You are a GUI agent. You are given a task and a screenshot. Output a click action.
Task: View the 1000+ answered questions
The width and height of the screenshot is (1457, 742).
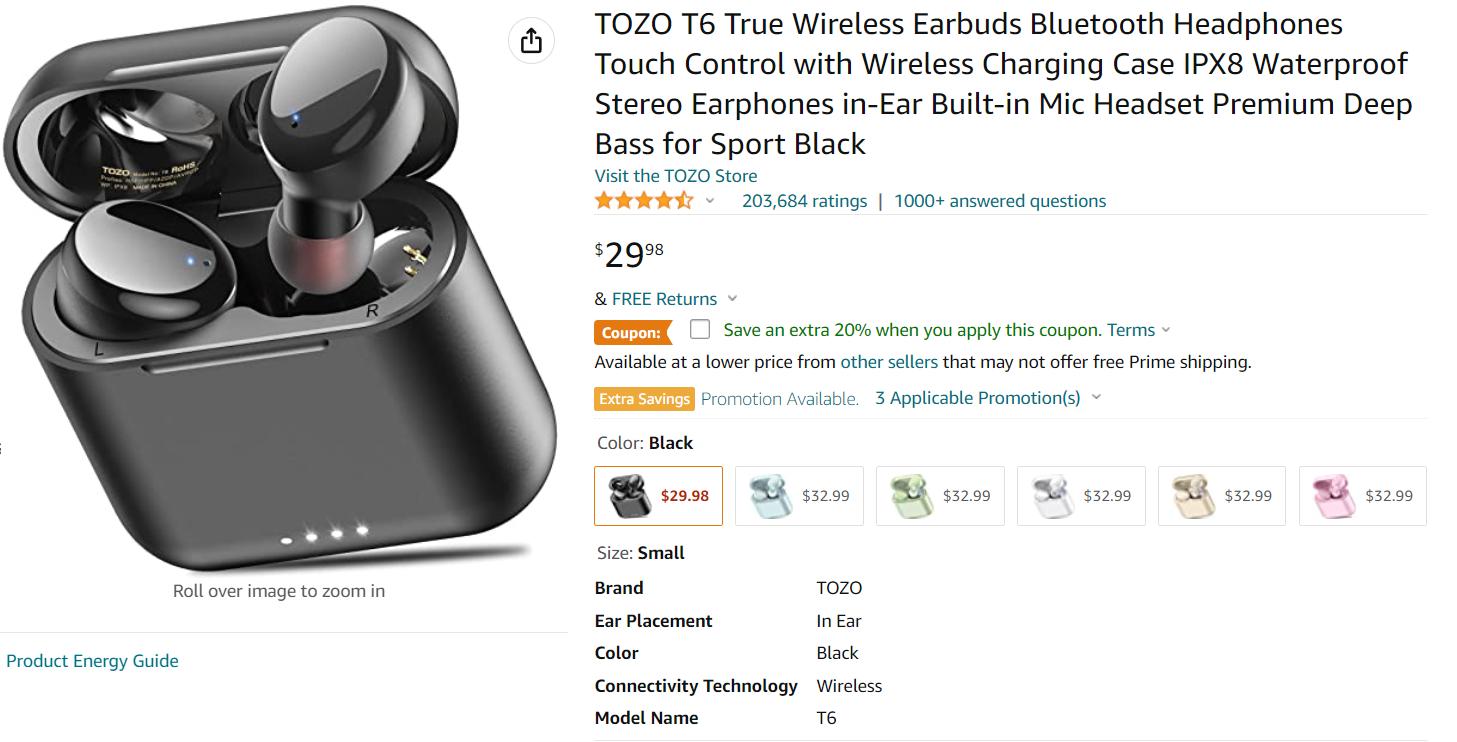tap(1000, 201)
